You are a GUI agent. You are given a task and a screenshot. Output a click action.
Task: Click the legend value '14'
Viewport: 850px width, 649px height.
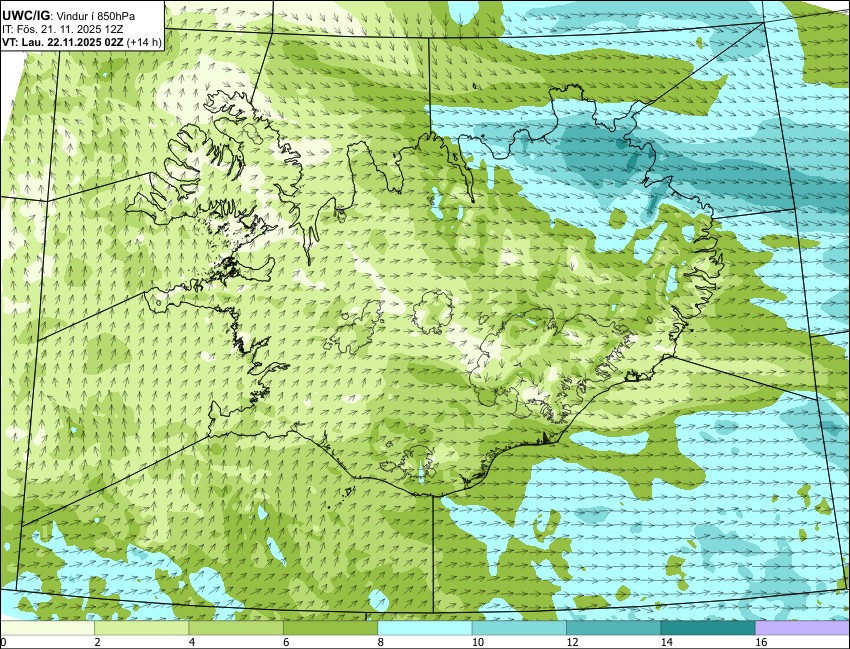(667, 642)
